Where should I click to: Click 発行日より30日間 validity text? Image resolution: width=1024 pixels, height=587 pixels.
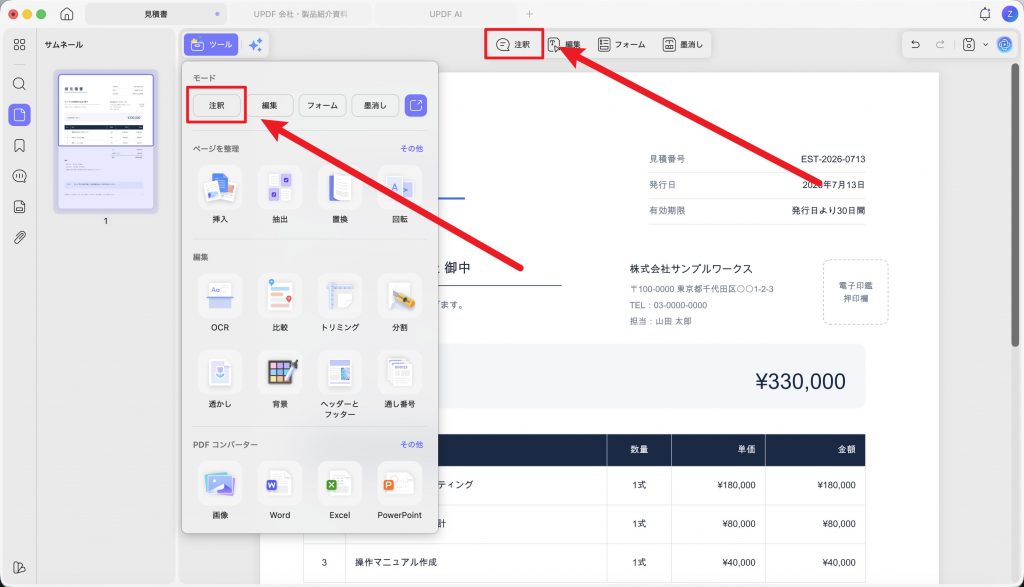click(x=828, y=210)
